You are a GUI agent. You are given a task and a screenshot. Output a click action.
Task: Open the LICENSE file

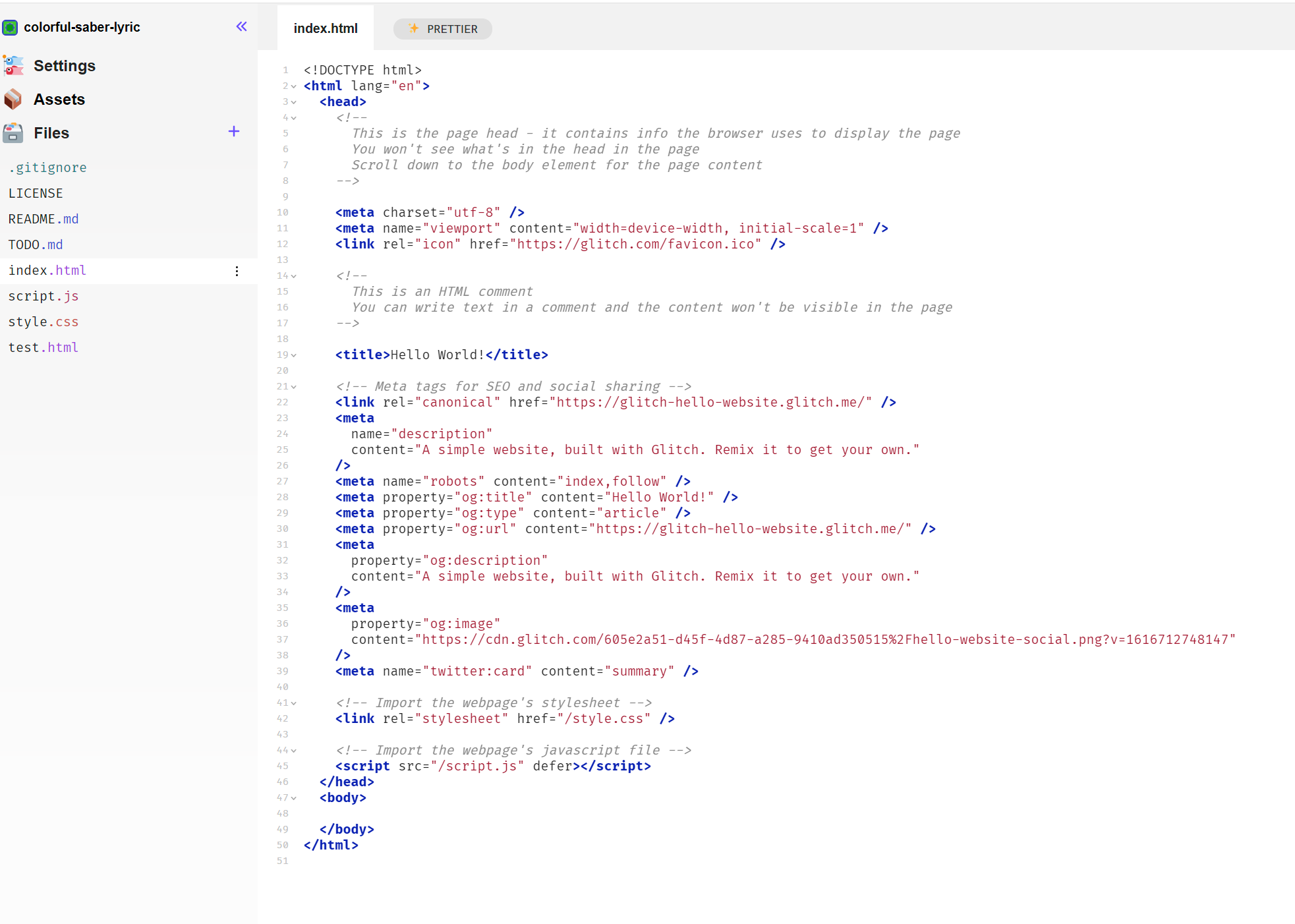(36, 193)
